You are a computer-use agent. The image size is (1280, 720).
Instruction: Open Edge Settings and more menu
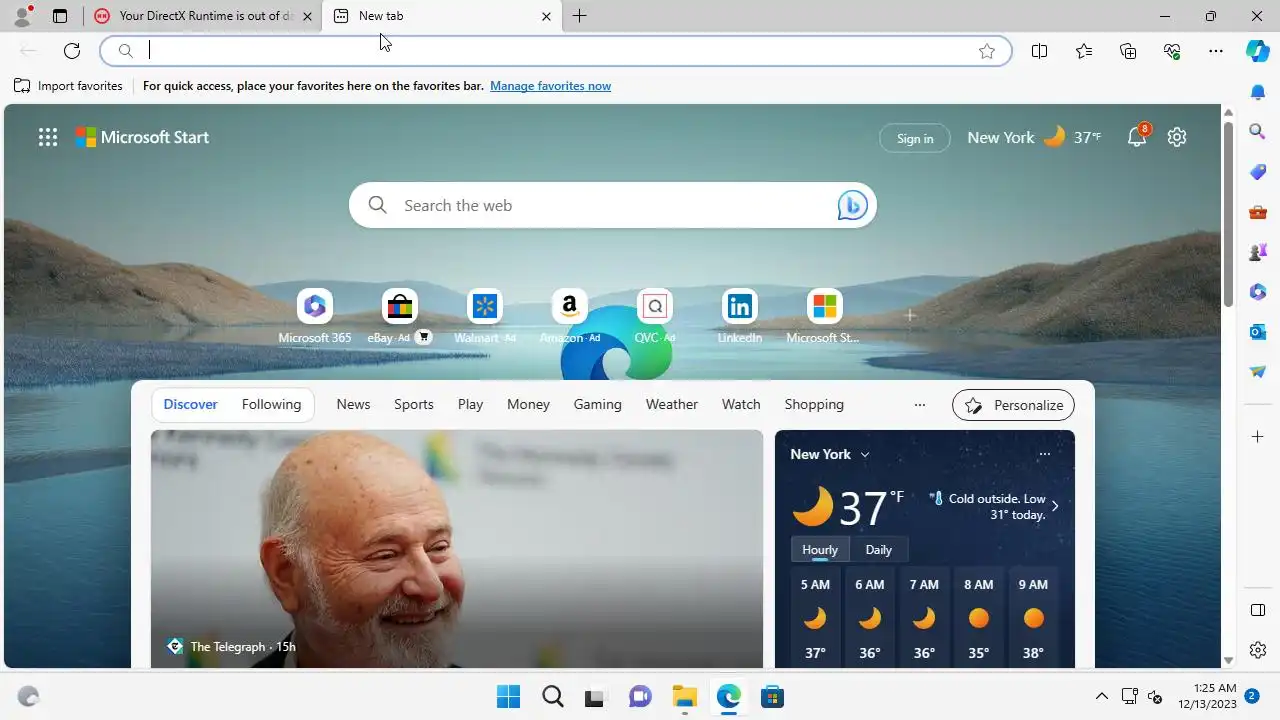pos(1216,51)
